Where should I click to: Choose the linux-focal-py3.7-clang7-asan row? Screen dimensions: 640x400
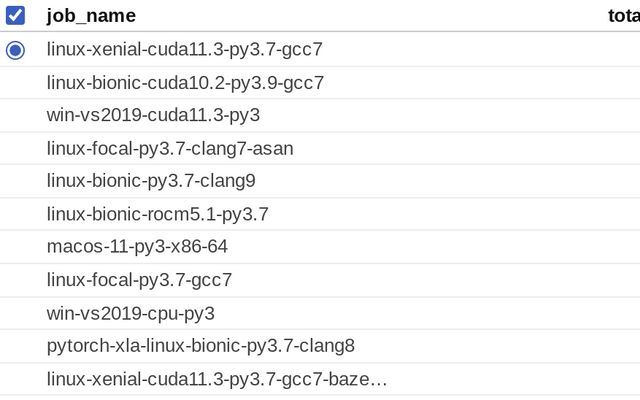click(x=170, y=148)
